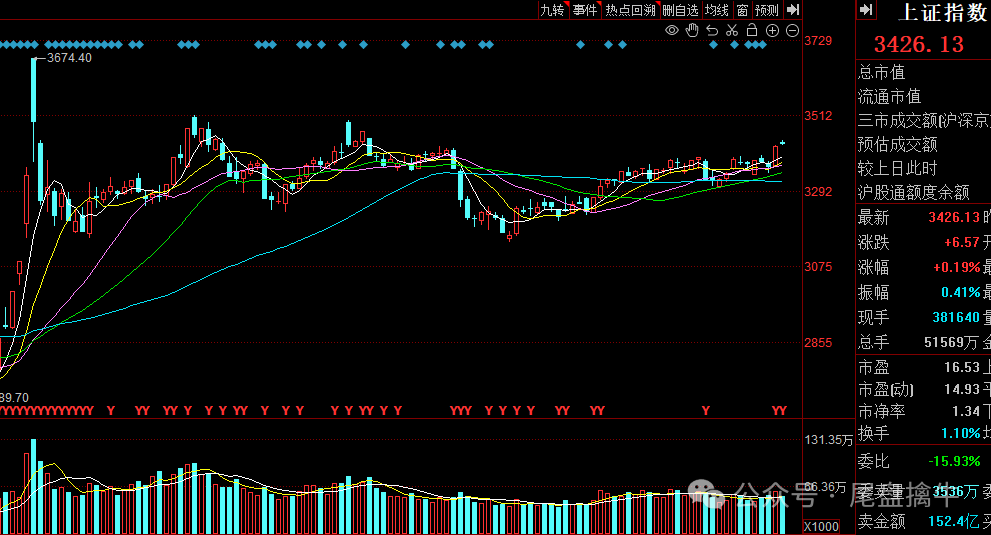Collapse quote side panel with arrow icon

(x=866, y=9)
